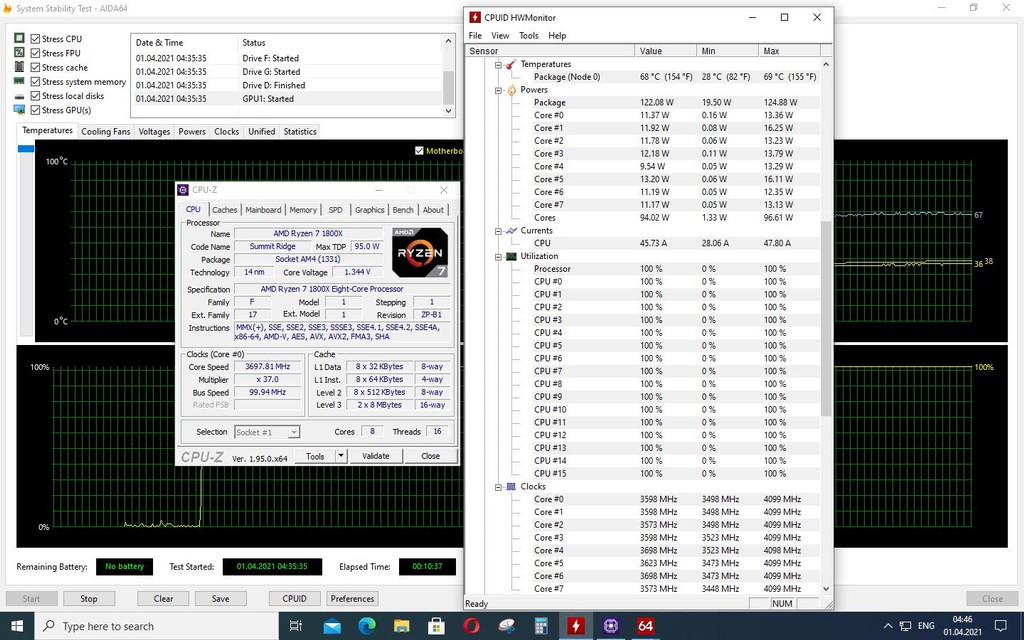Open the About tab in CPU-Z
The width and height of the screenshot is (1024, 640).
tap(433, 210)
